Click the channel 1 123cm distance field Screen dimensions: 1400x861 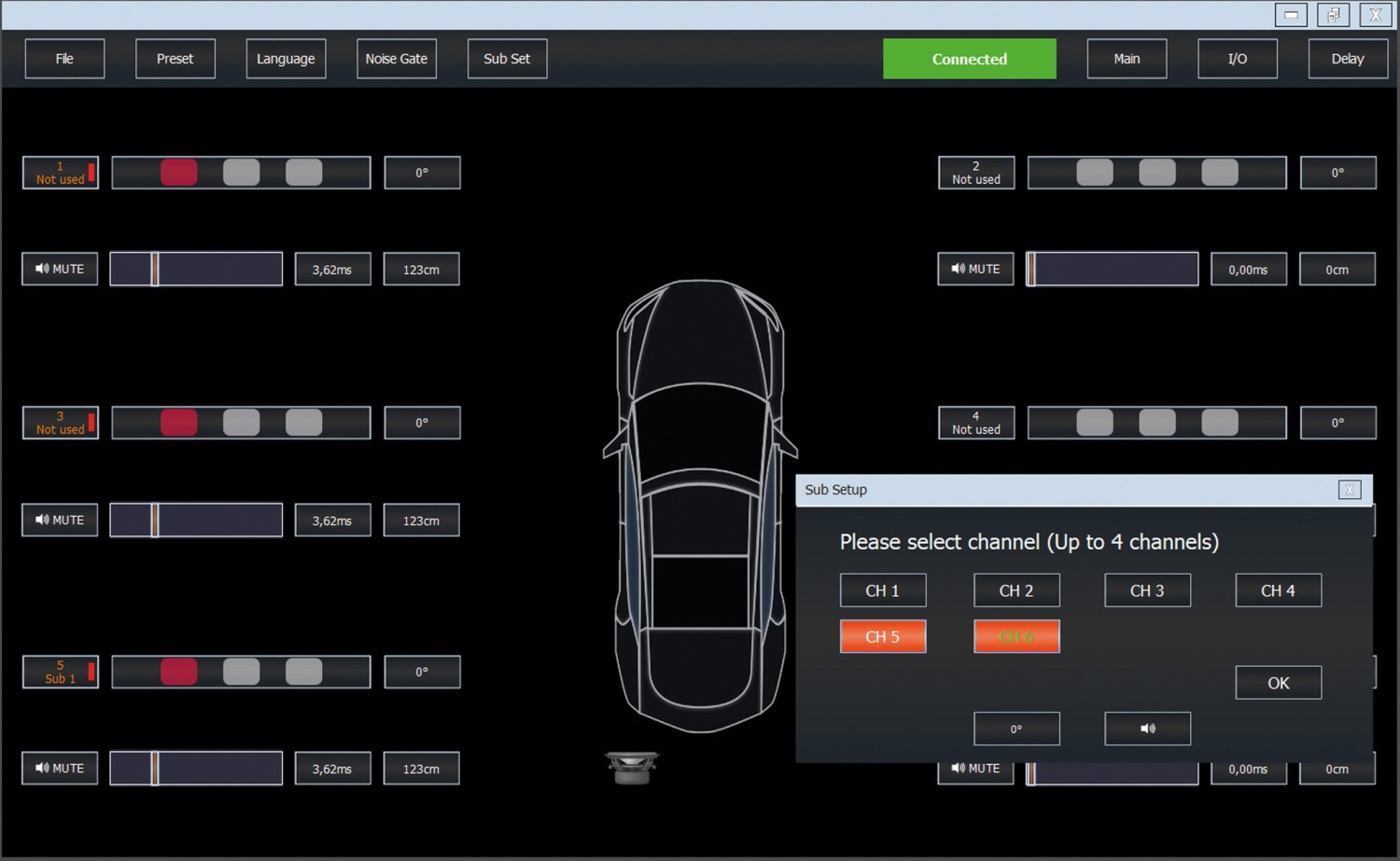421,270
